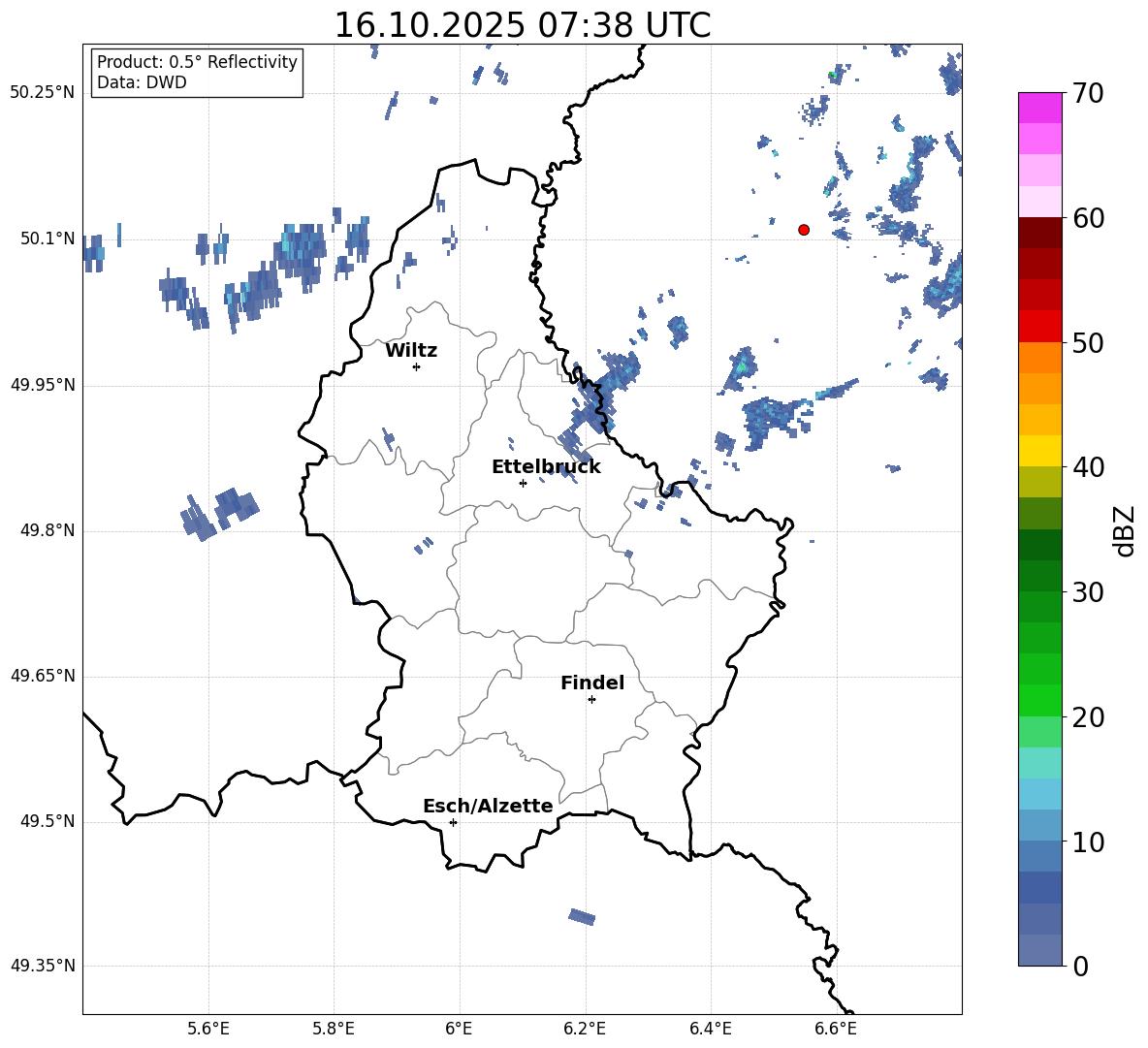Click the colorbar 0 tick label
This screenshot has width=1148, height=1048.
(x=1080, y=966)
